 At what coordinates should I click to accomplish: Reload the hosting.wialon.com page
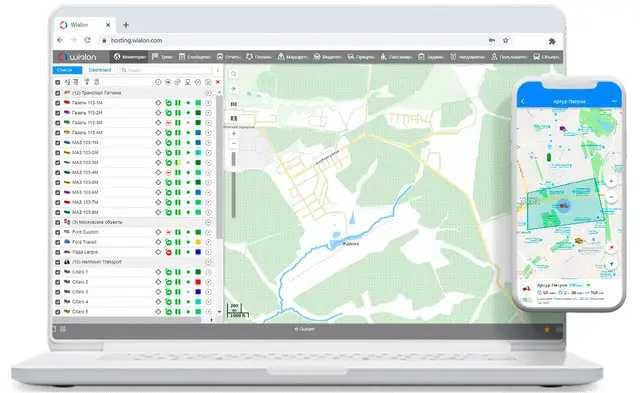87,40
